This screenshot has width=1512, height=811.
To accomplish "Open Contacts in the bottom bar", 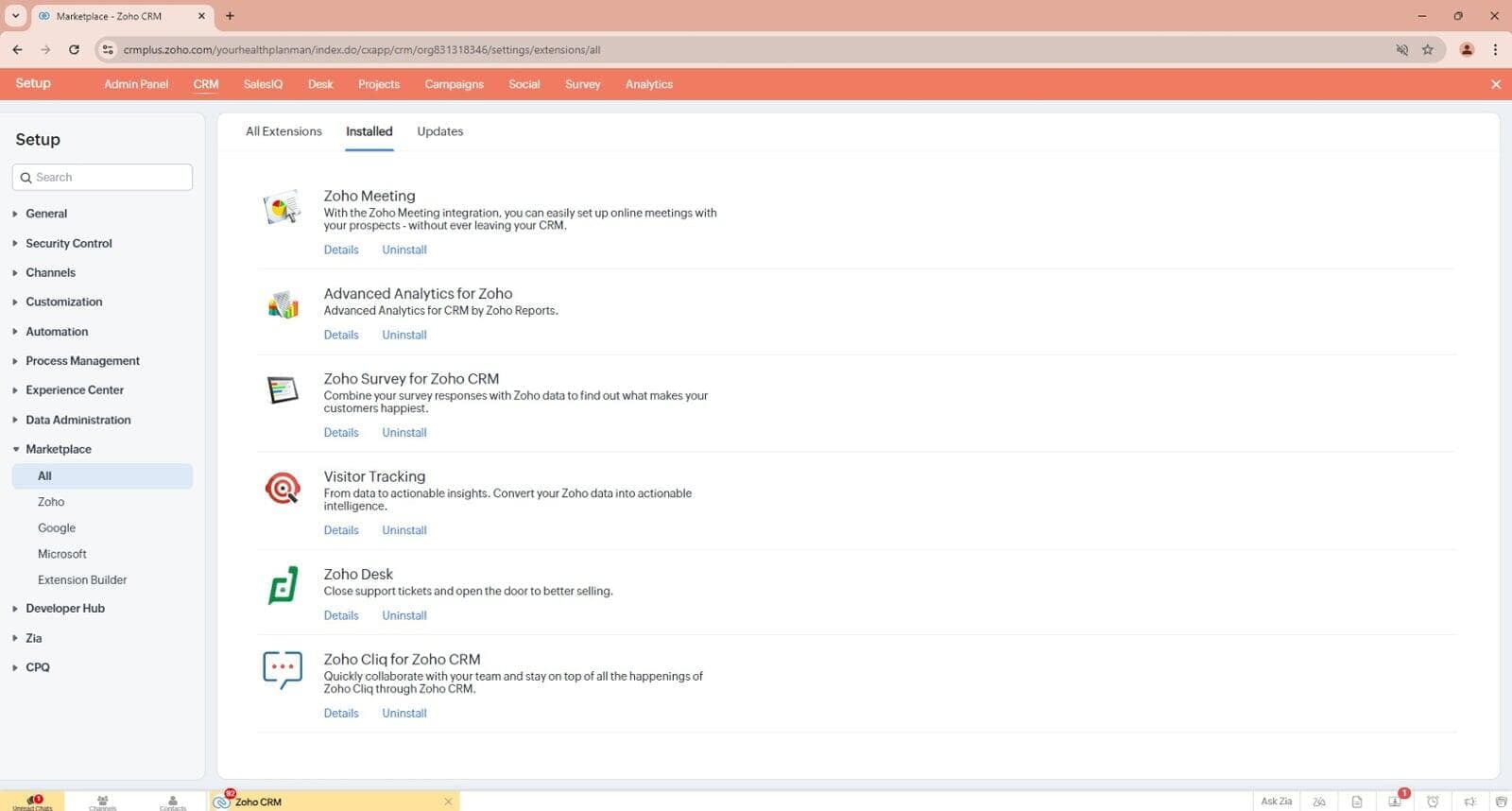I will click(173, 802).
